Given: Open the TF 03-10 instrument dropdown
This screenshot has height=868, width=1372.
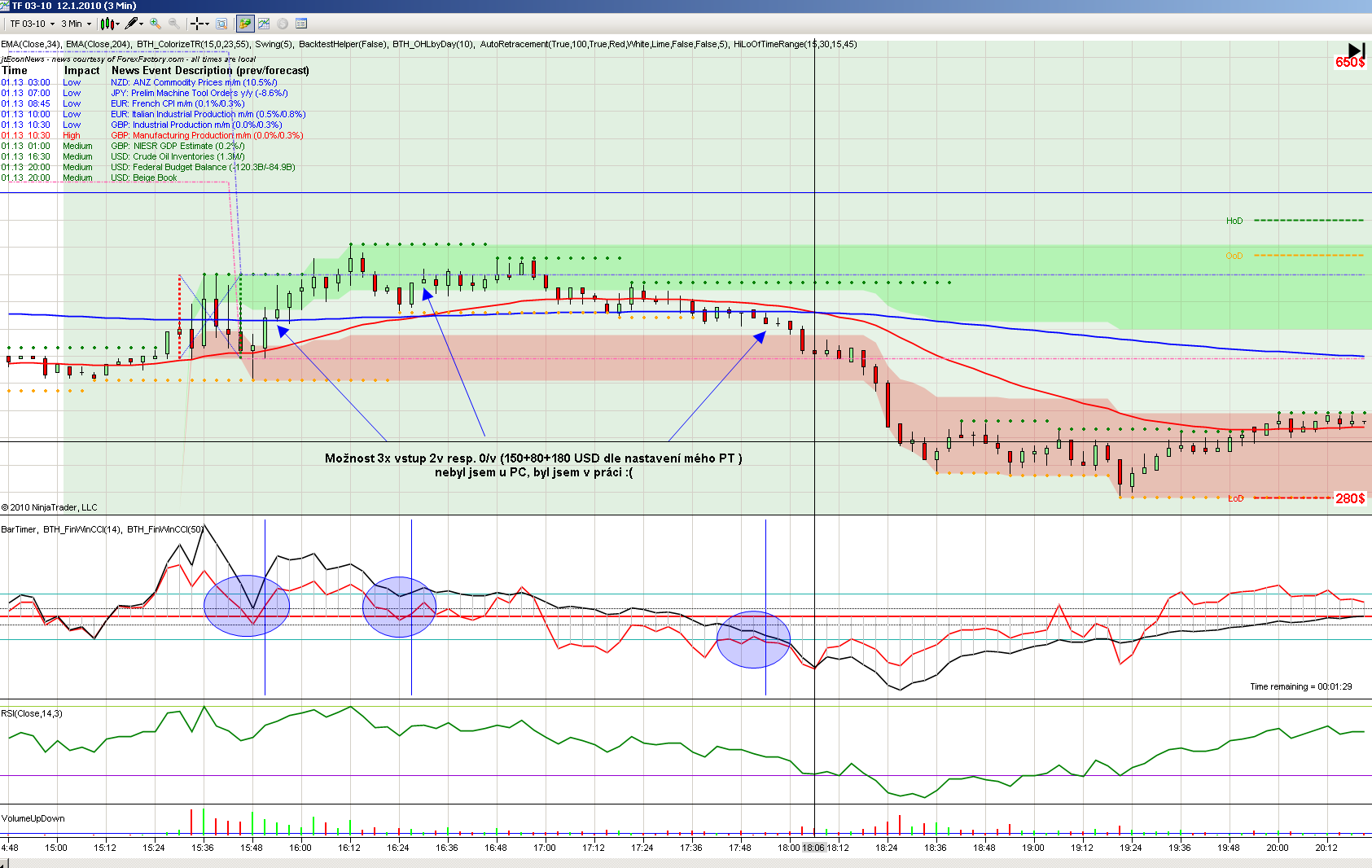Looking at the screenshot, I should coord(33,24).
